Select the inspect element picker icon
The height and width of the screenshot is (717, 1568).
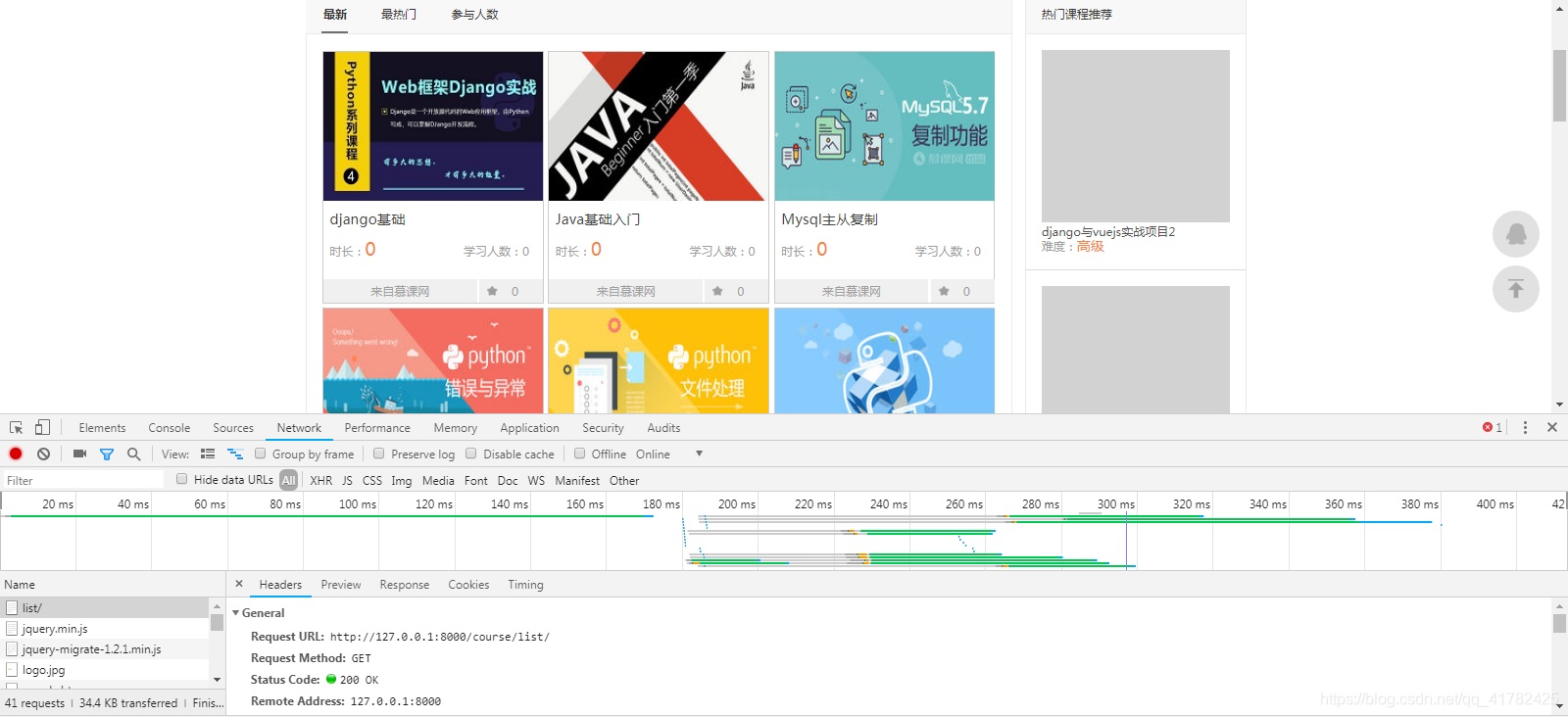tap(16, 428)
